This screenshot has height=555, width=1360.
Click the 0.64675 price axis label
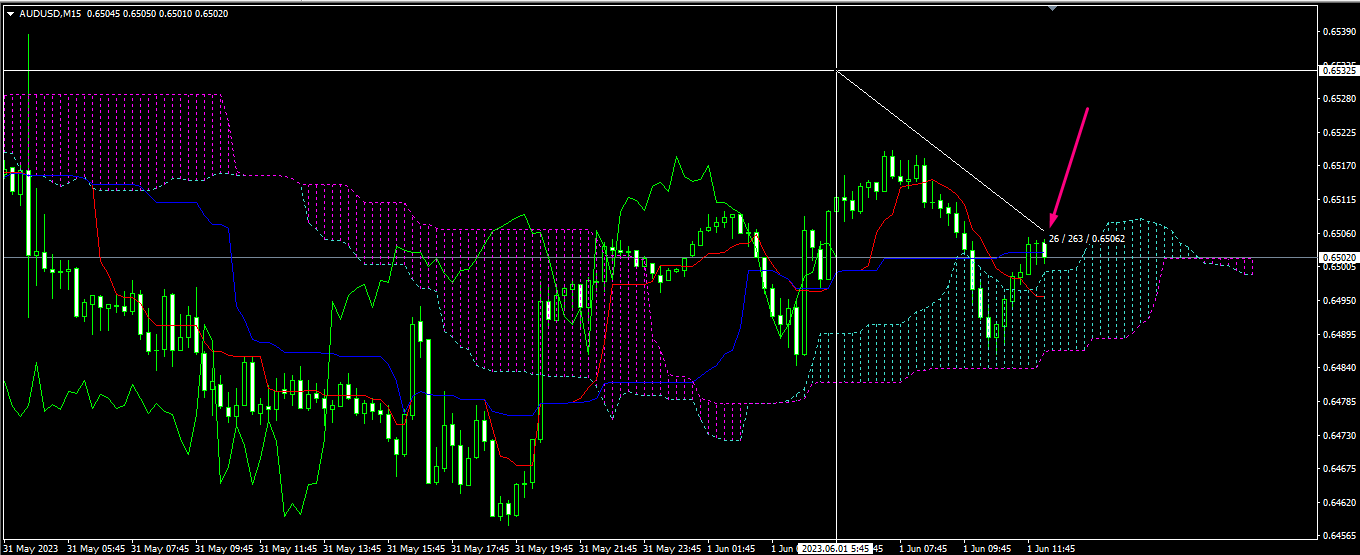tap(1339, 469)
